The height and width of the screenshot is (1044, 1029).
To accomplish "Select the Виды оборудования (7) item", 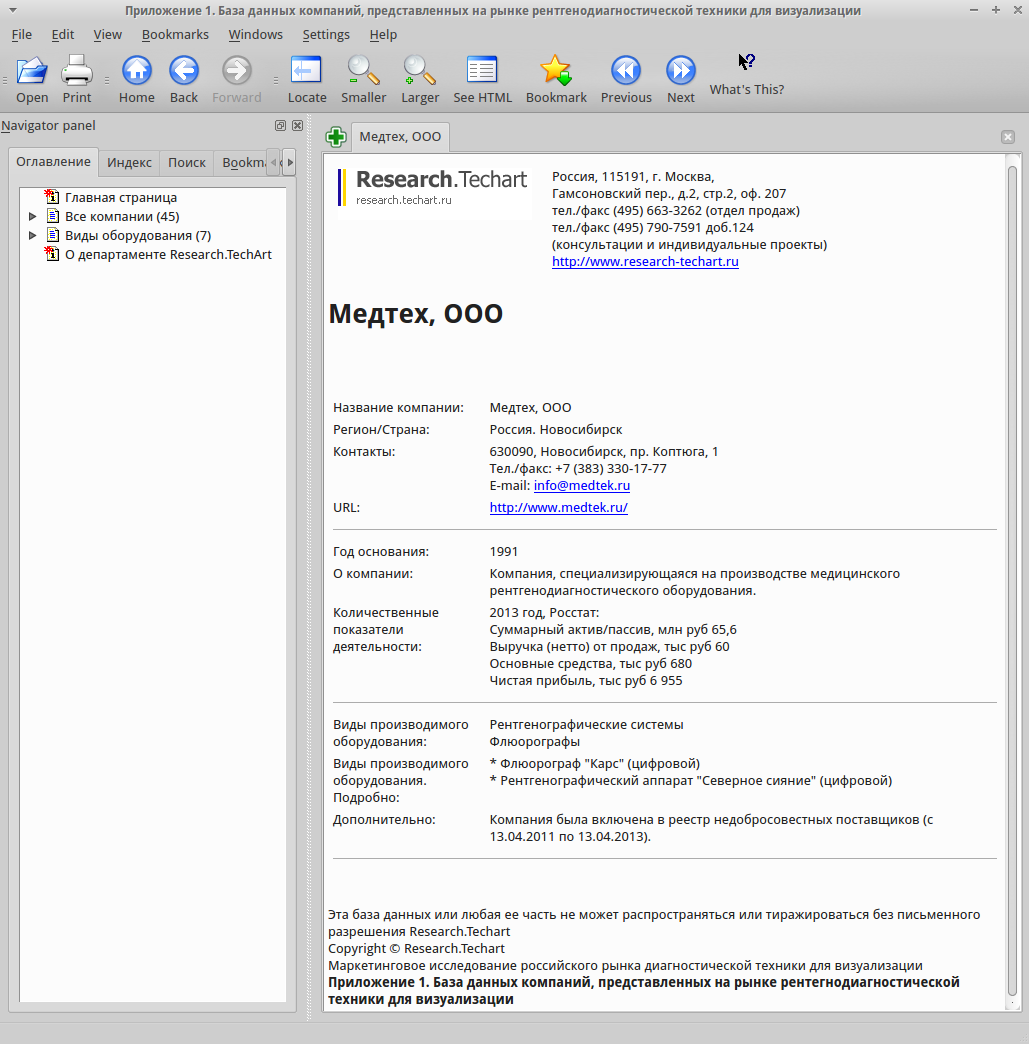I will click(x=138, y=236).
